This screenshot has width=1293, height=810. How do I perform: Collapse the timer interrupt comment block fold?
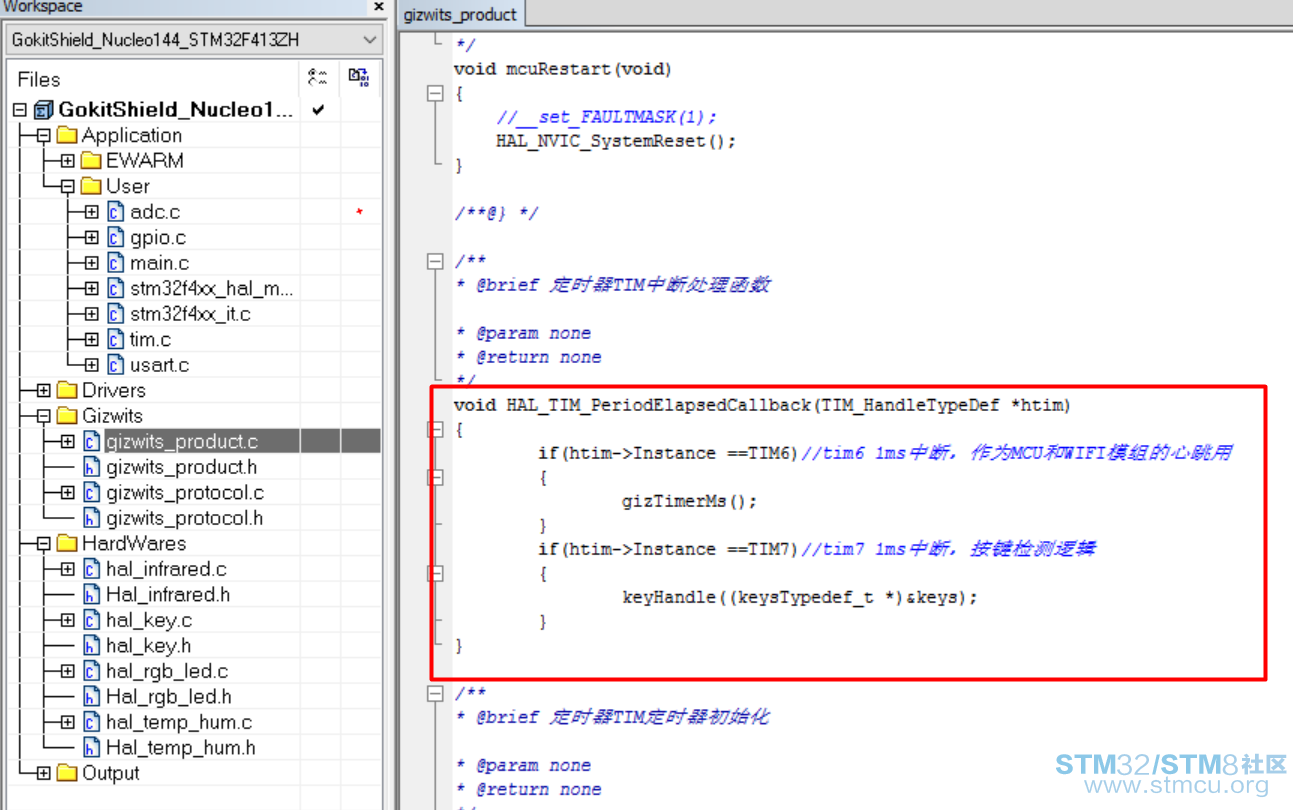tap(434, 261)
